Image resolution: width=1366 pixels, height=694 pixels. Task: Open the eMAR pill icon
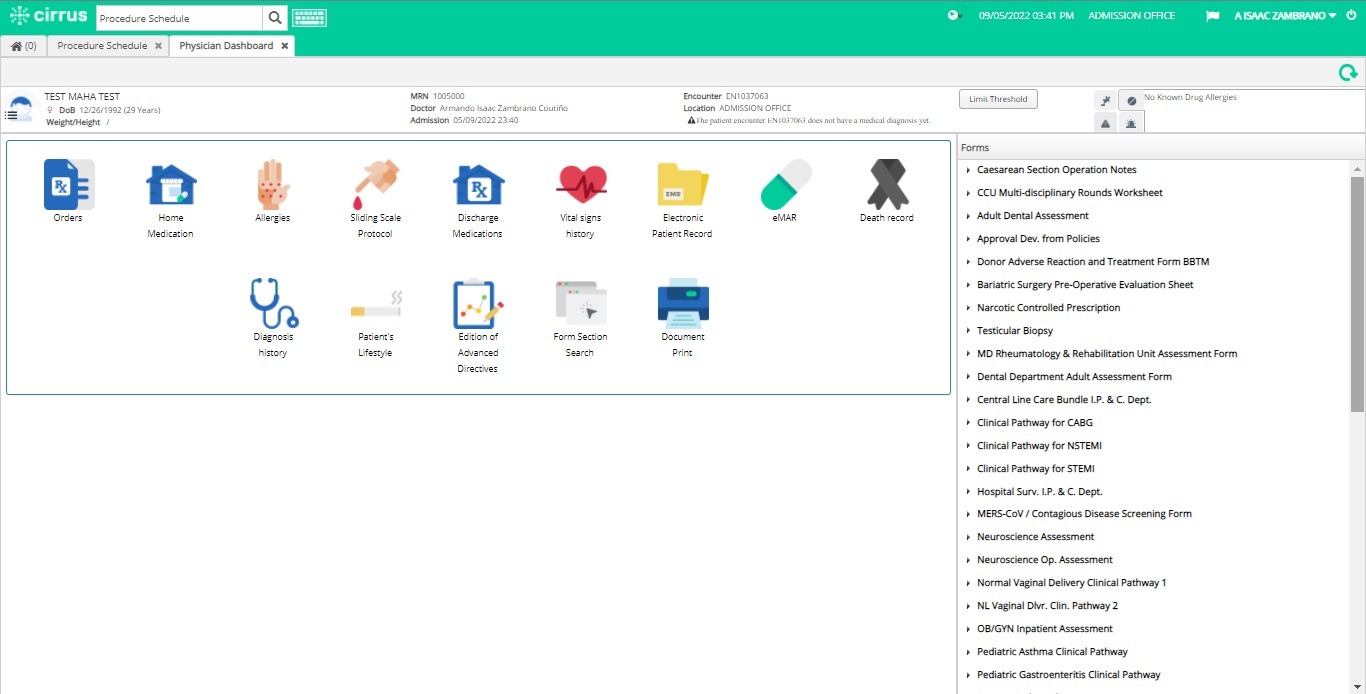785,185
